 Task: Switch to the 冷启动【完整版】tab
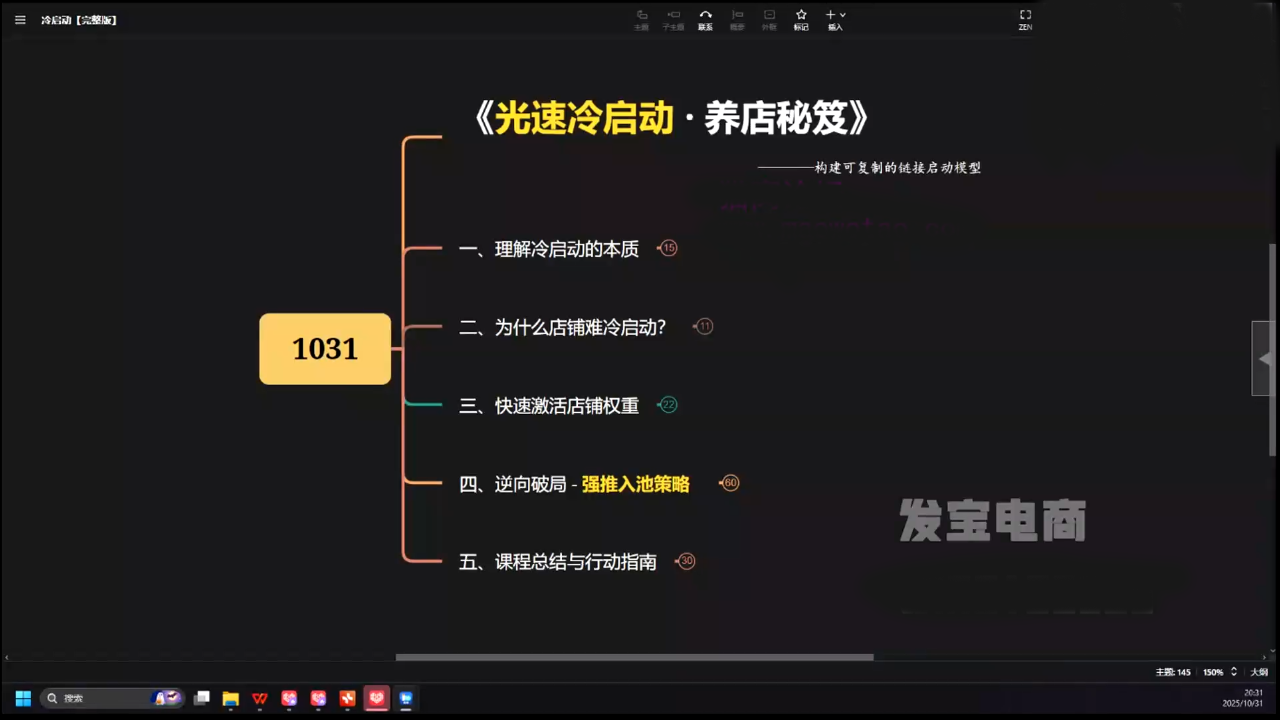pos(79,19)
